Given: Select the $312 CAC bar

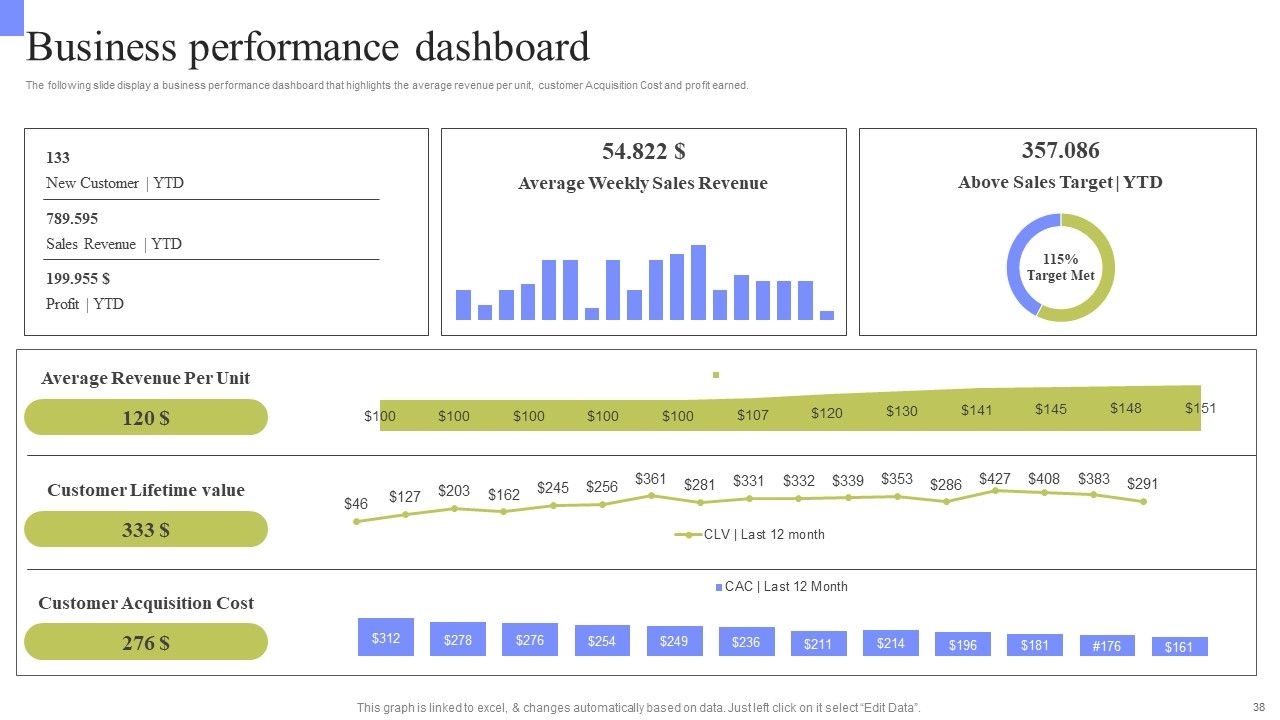Looking at the screenshot, I should click(x=386, y=637).
